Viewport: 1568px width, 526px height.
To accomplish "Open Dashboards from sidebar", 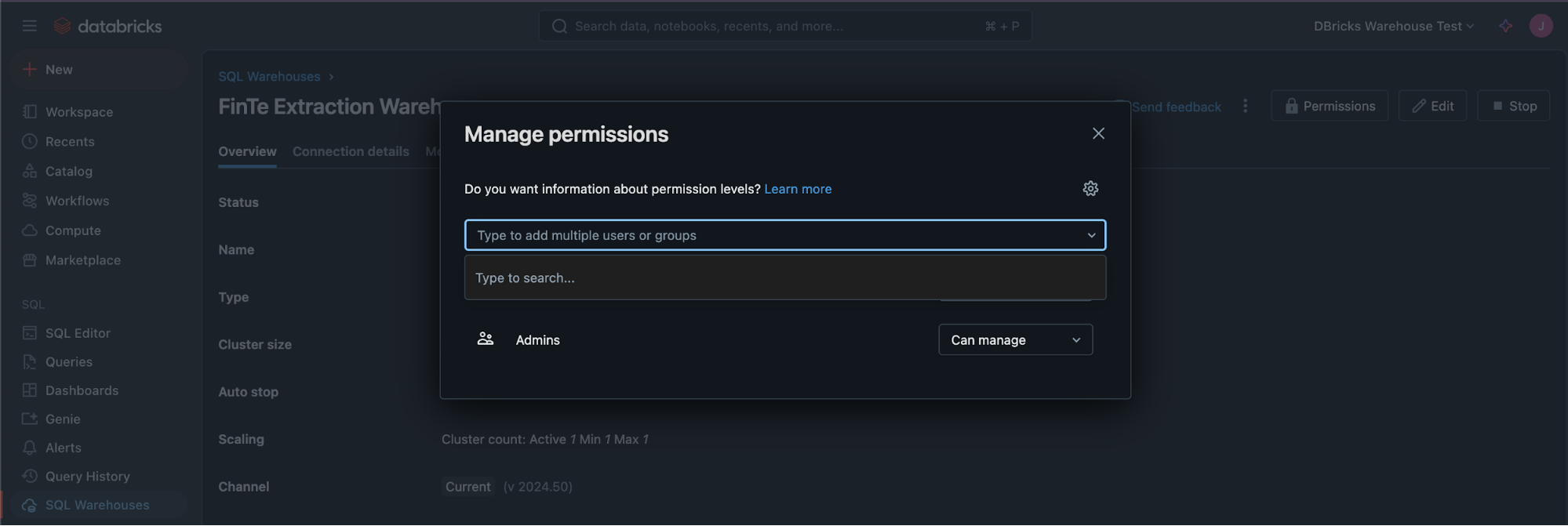I will (x=82, y=390).
